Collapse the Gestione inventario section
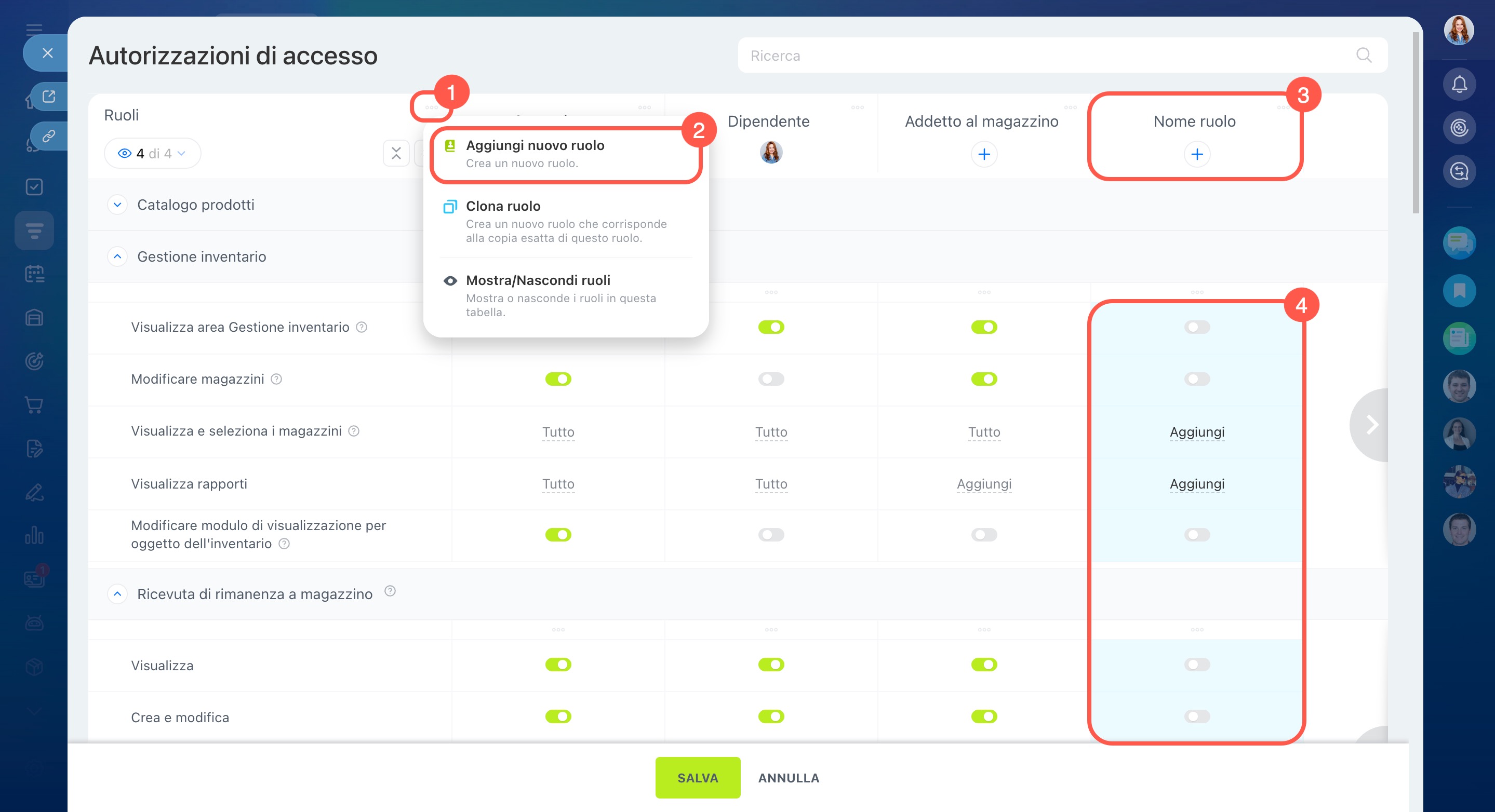Screen dimensions: 1495x812 (x=117, y=256)
